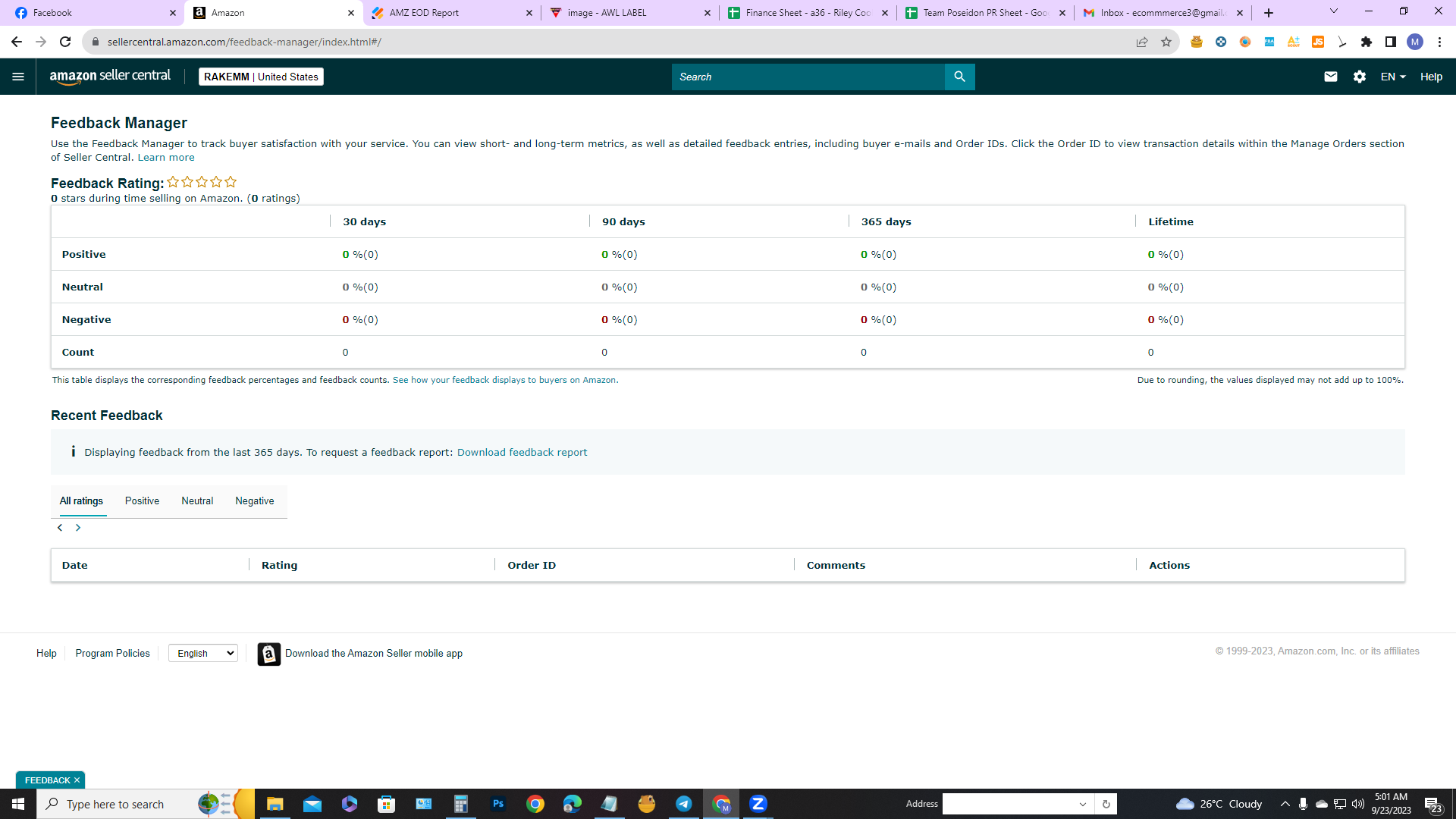Click the footer Help link

46,654
